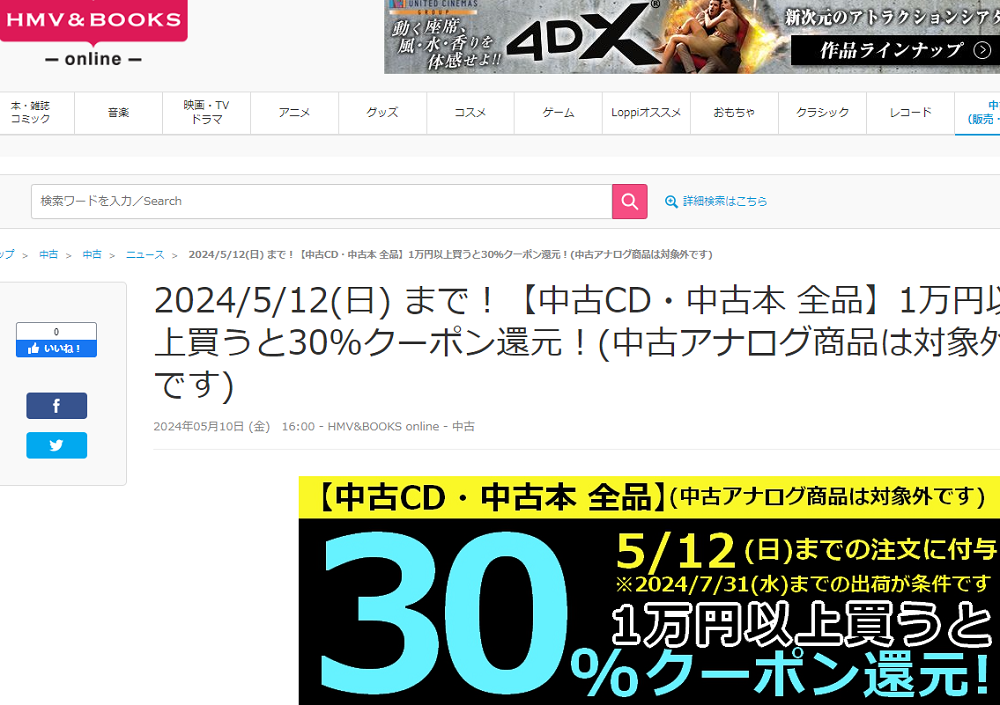Open the 音楽 category
1000x705 pixels.
coord(119,112)
